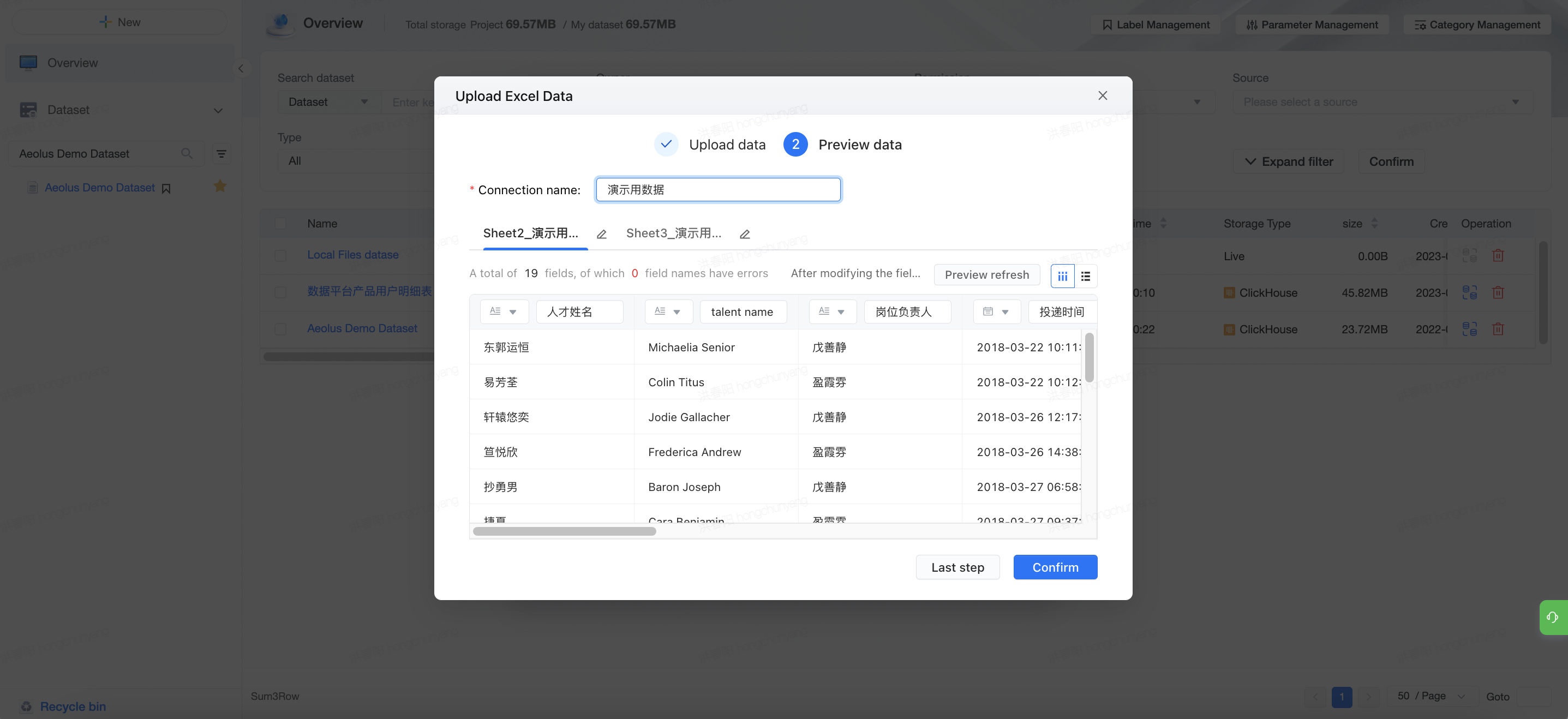Image resolution: width=1568 pixels, height=719 pixels.
Task: Open Parameter Management
Action: pos(1311,25)
